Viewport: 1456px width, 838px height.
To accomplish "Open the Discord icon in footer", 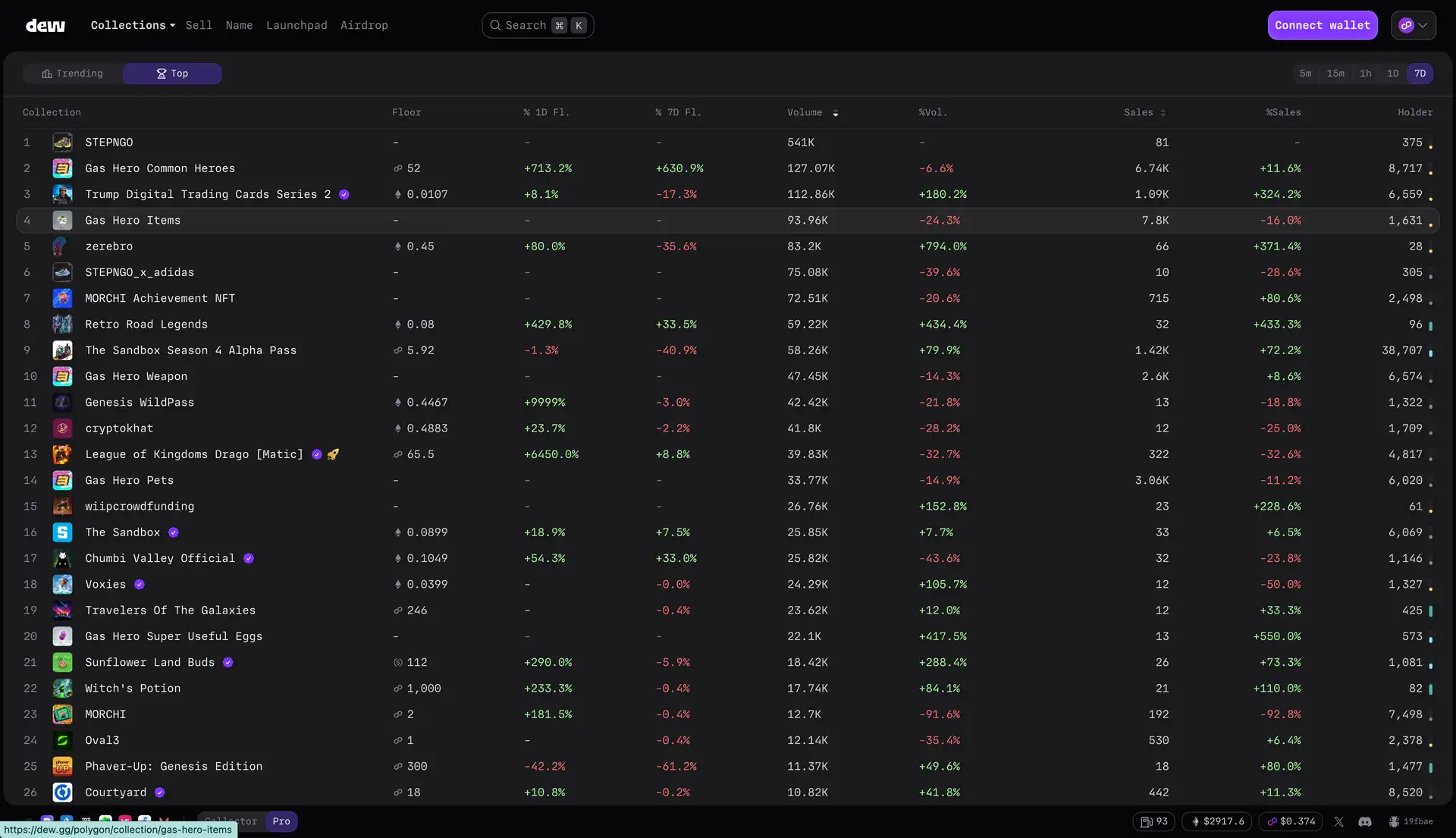I will click(x=1365, y=821).
